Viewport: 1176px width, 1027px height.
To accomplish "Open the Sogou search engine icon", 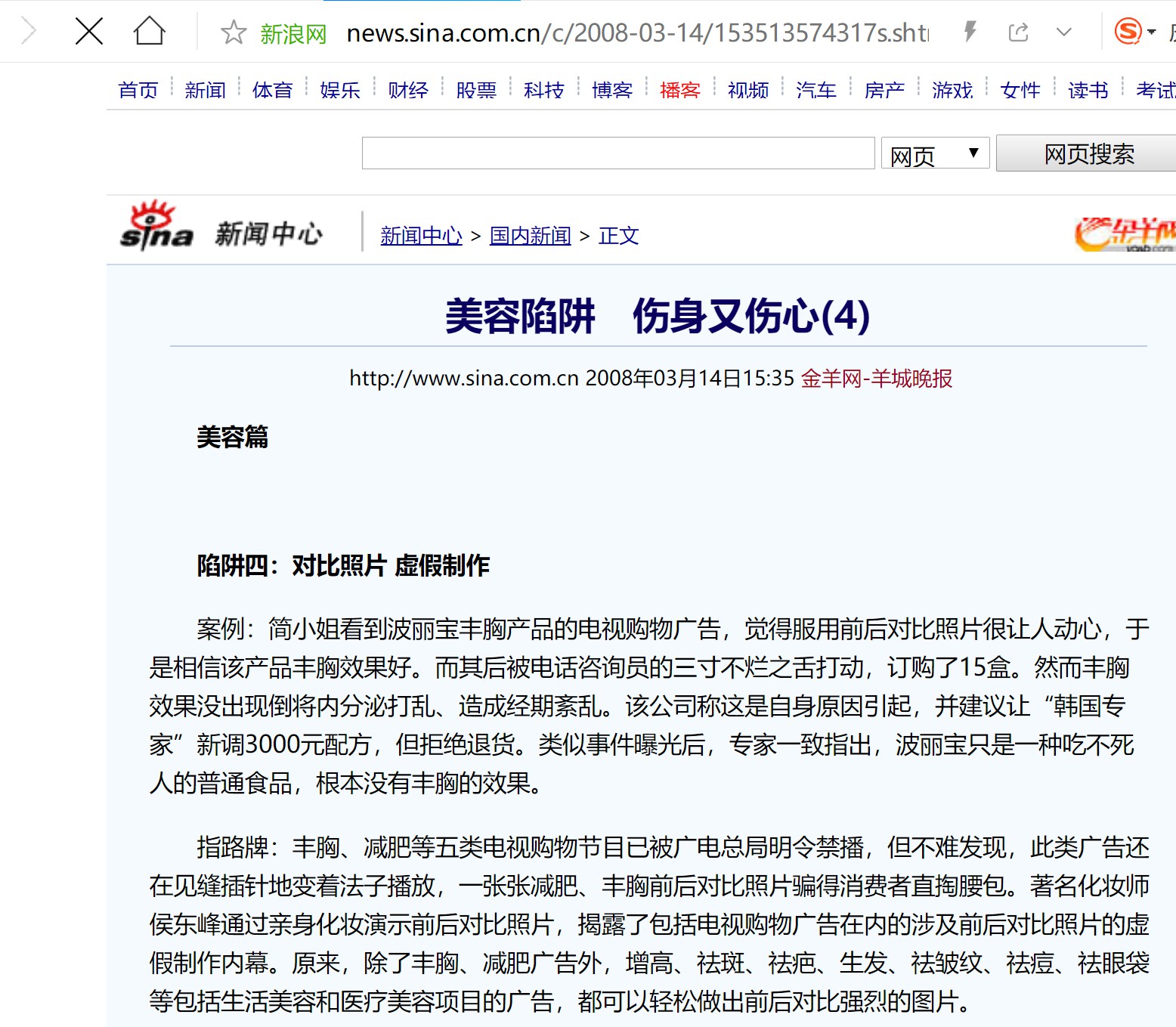I will click(1128, 32).
